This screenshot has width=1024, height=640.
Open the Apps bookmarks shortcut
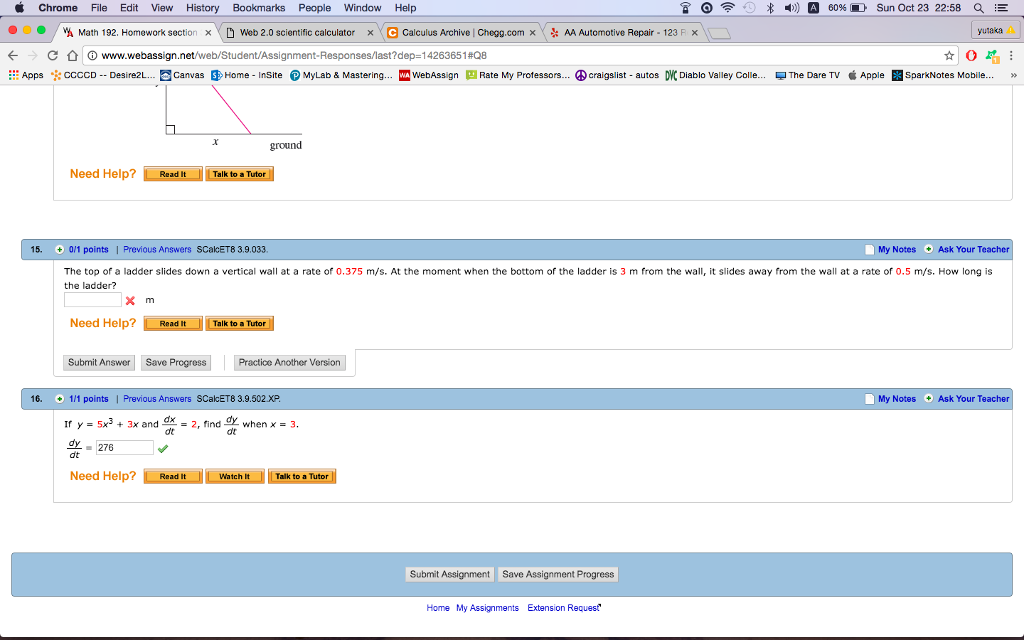[x=26, y=75]
